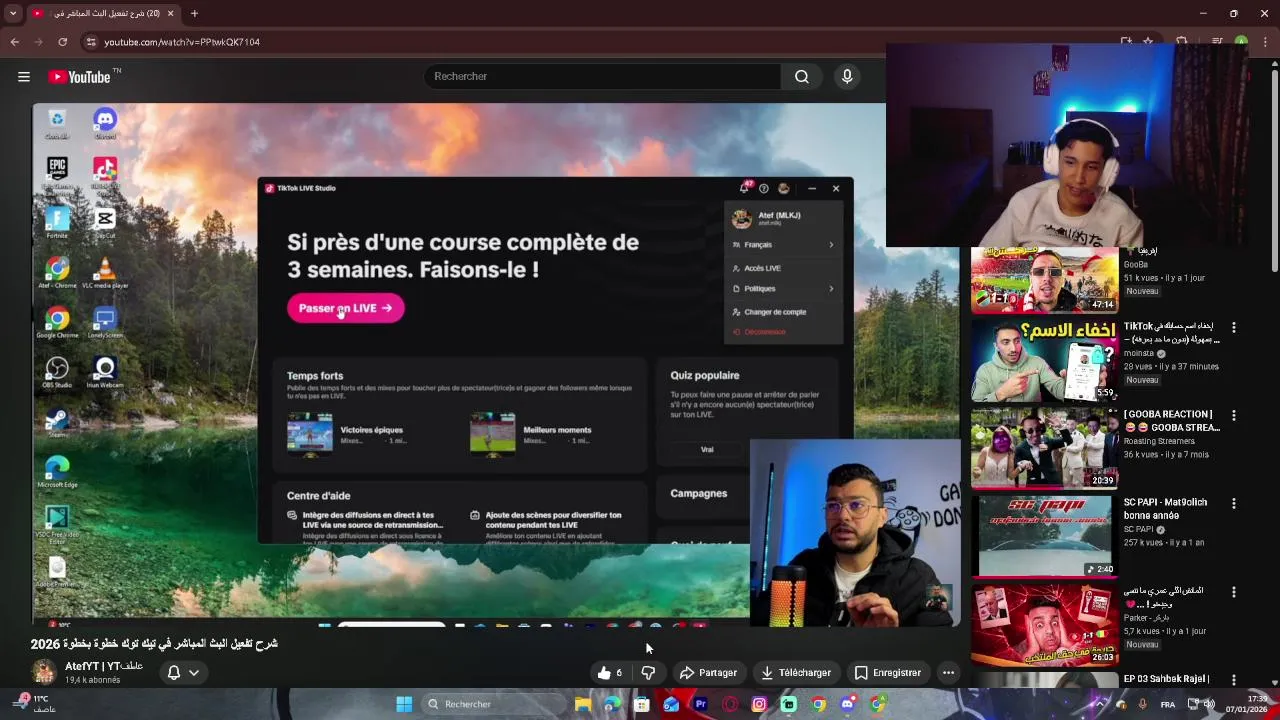The height and width of the screenshot is (720, 1280).
Task: Open the Windows Start button
Action: [x=404, y=704]
